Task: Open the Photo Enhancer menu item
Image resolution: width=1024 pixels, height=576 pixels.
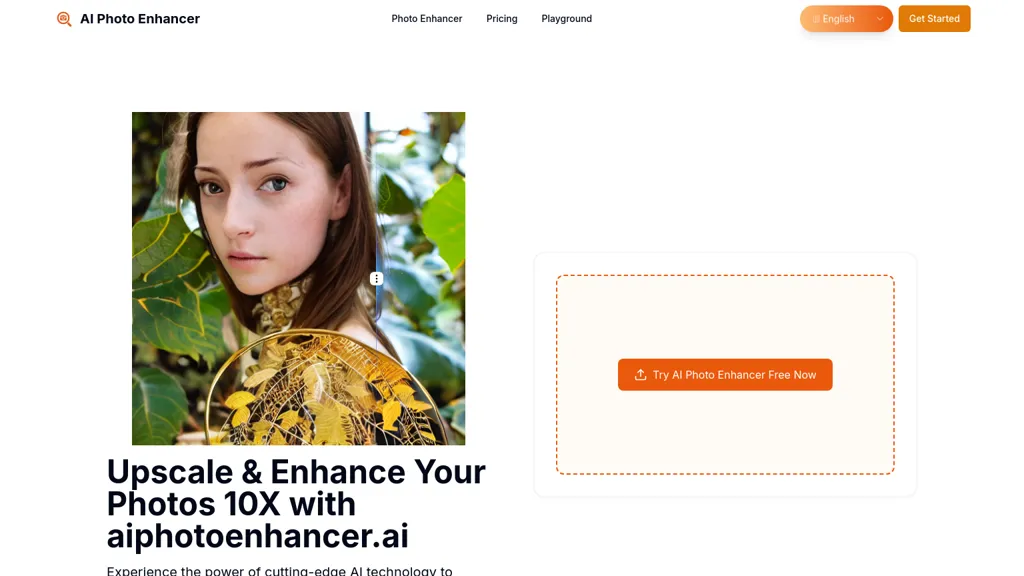Action: (x=426, y=19)
